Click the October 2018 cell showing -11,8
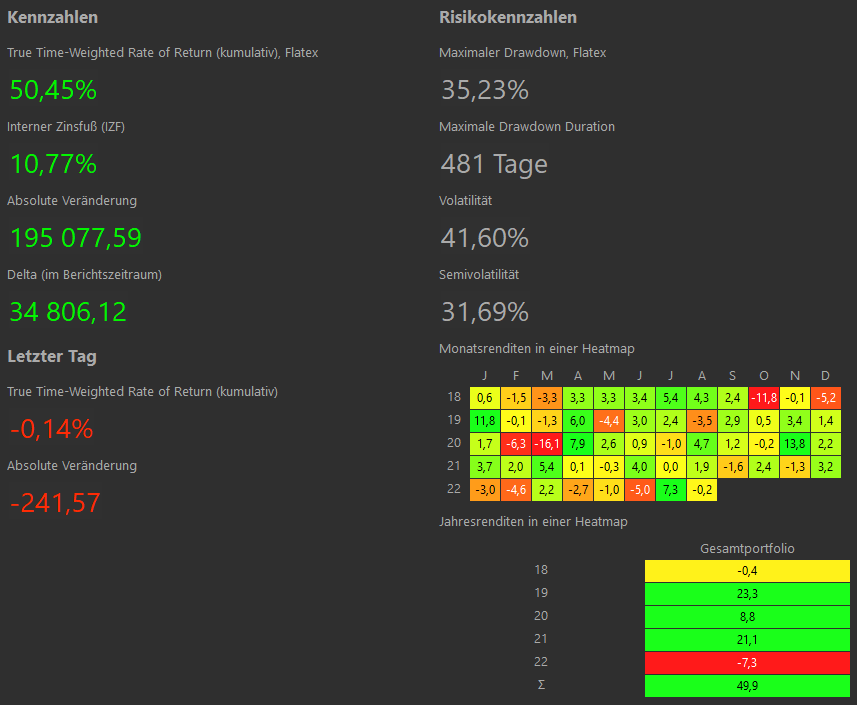The width and height of the screenshot is (857, 705). pos(764,398)
